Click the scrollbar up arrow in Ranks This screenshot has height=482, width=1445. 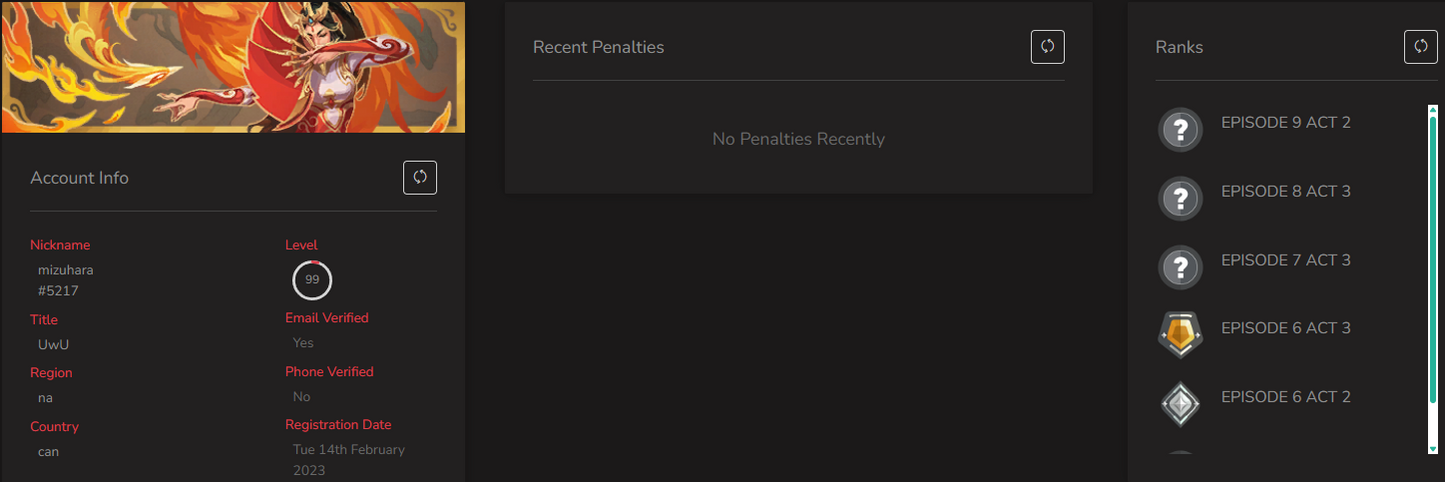tap(1432, 109)
